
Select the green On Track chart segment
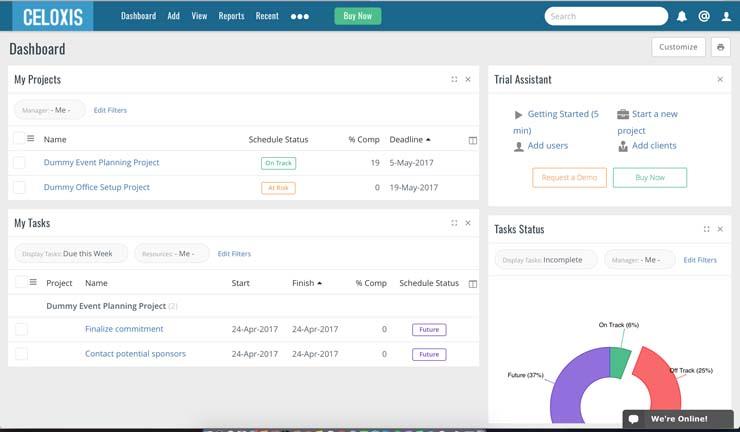point(620,363)
